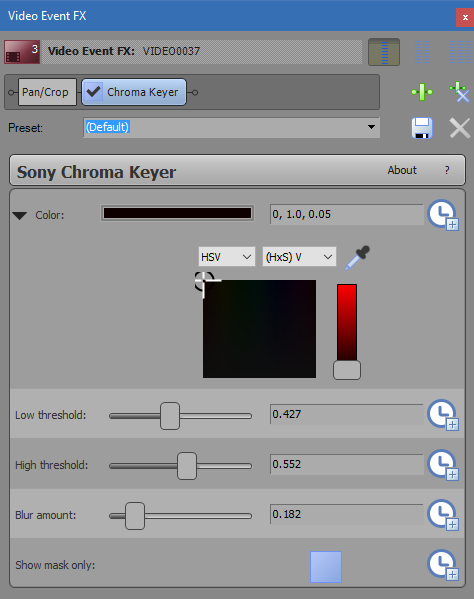Animate Low threshold via clock icon
This screenshot has width=474, height=599.
[443, 415]
